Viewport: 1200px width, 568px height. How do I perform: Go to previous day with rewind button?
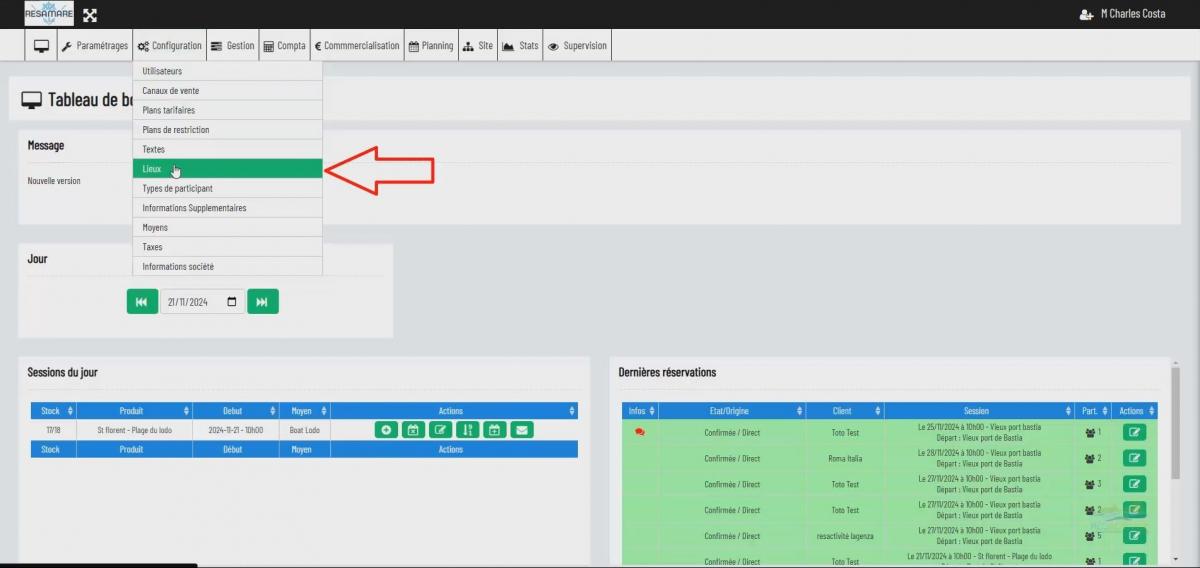tap(142, 302)
